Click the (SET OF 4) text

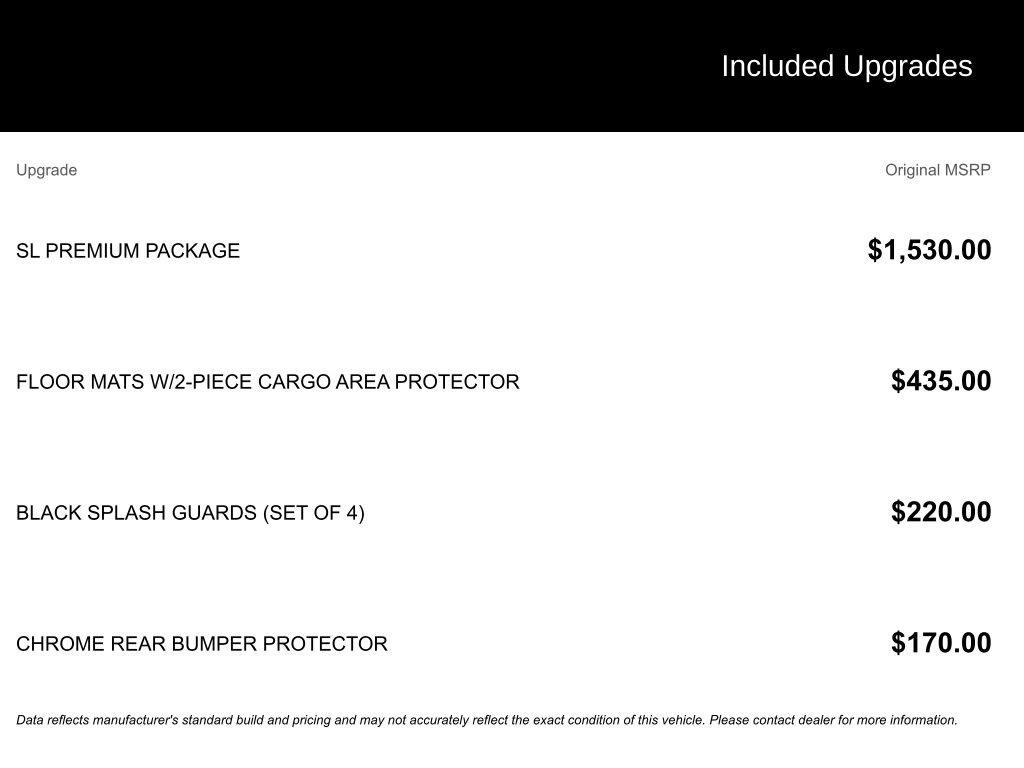tap(314, 513)
